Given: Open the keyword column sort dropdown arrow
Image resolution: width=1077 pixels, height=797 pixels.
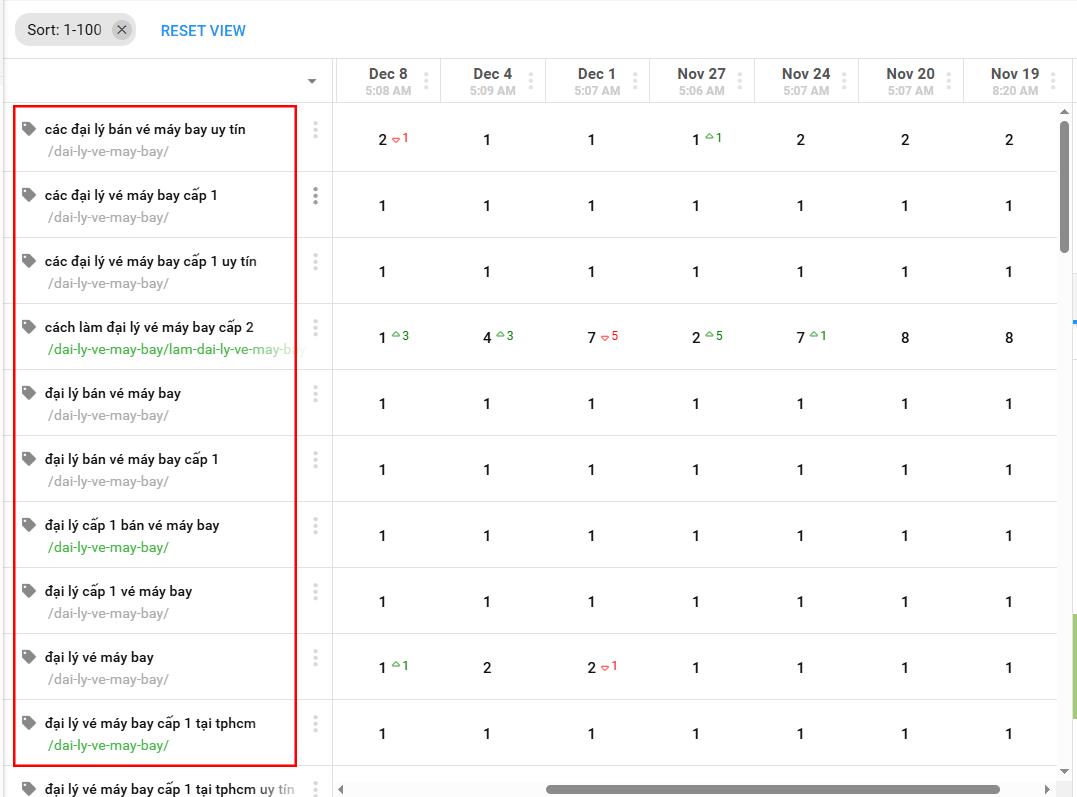Looking at the screenshot, I should point(312,81).
